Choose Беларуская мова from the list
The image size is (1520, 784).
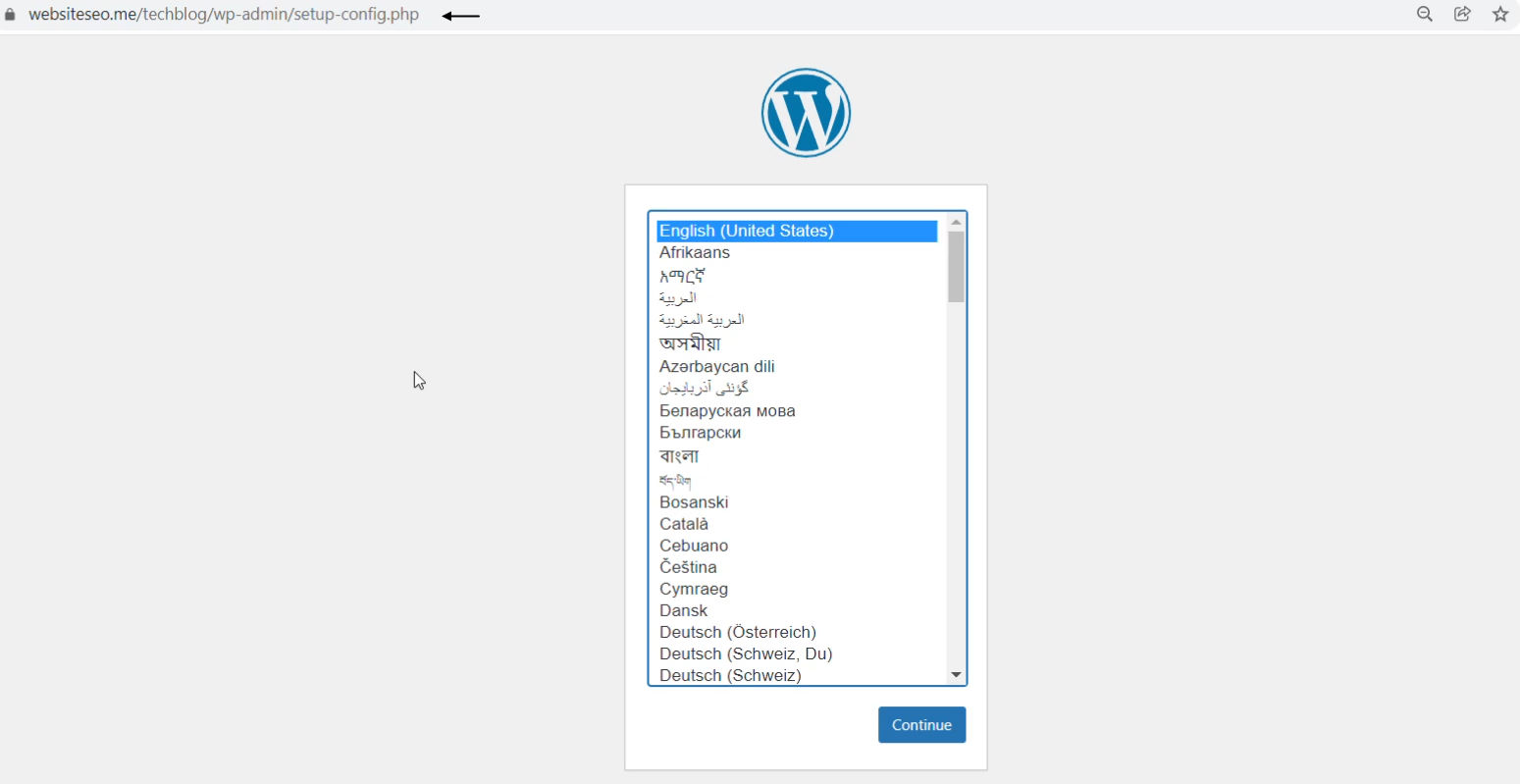coord(797,410)
